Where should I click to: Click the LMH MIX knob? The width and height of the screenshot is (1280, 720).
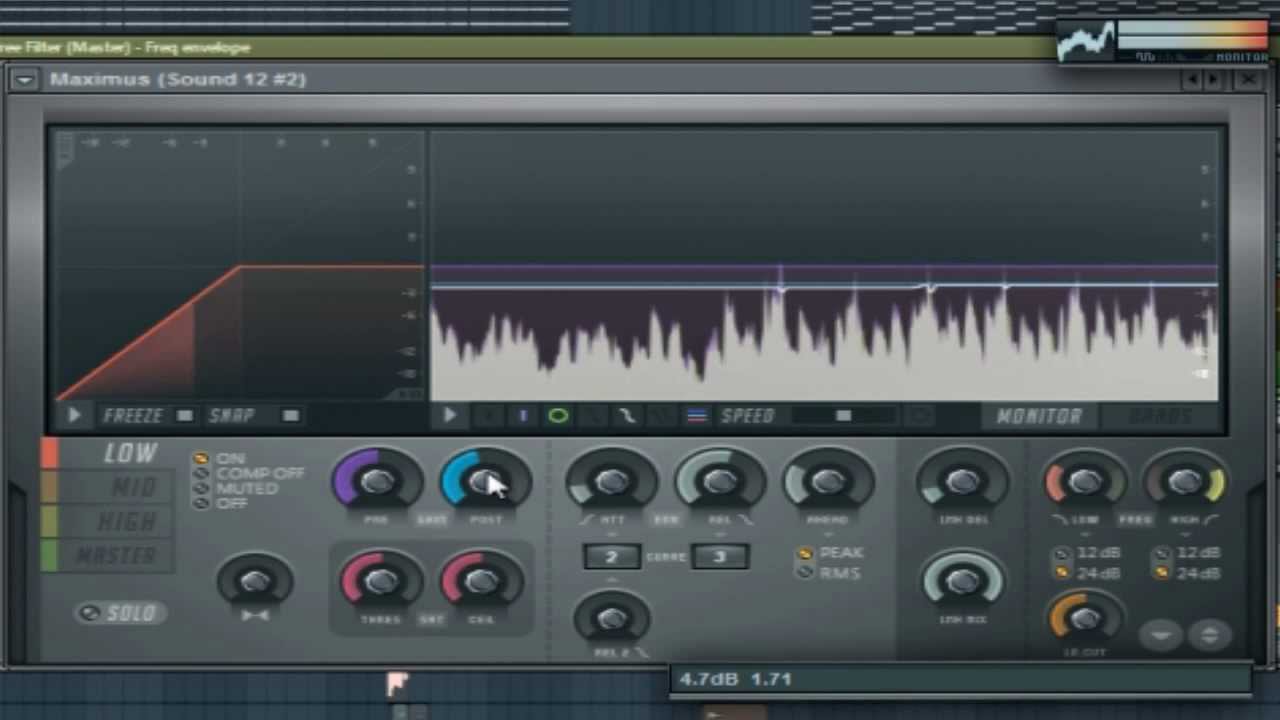click(962, 581)
